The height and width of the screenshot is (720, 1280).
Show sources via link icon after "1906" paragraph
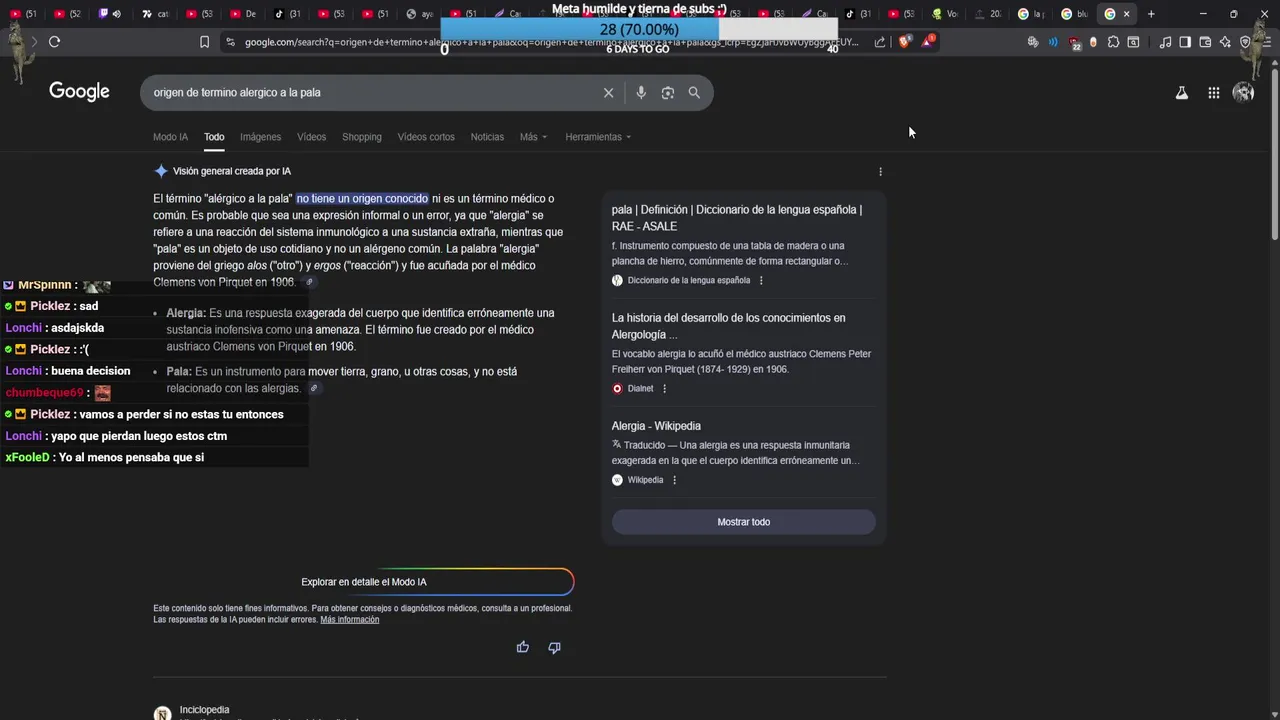(x=309, y=282)
